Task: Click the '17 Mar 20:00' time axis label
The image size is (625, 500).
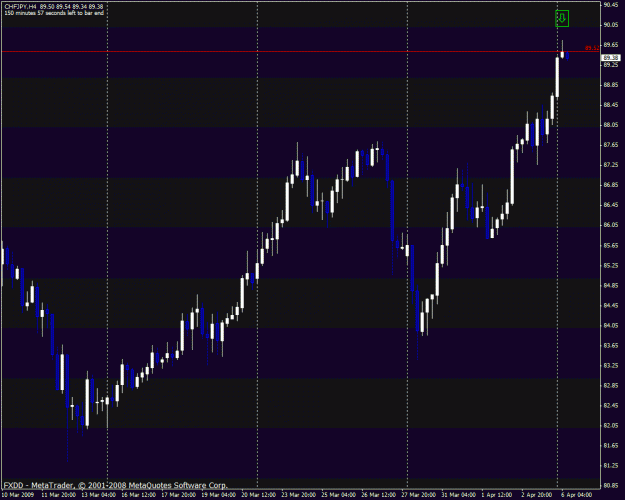Action: [x=179, y=495]
